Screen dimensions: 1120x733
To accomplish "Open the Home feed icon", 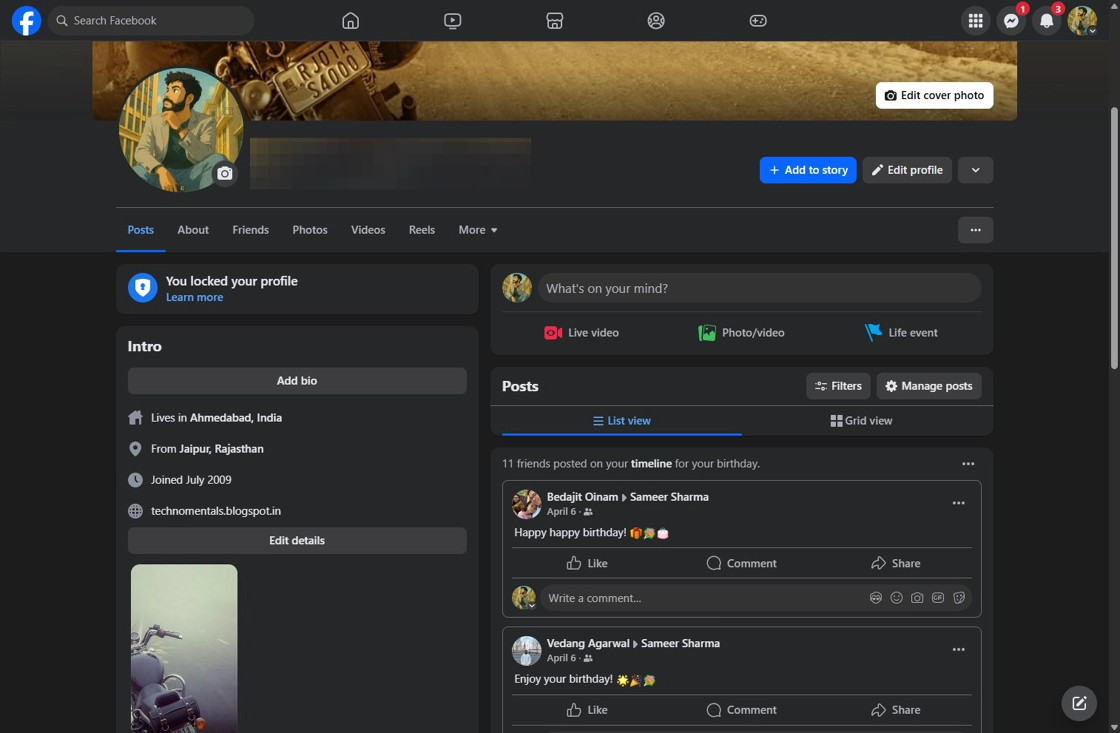I will [350, 21].
